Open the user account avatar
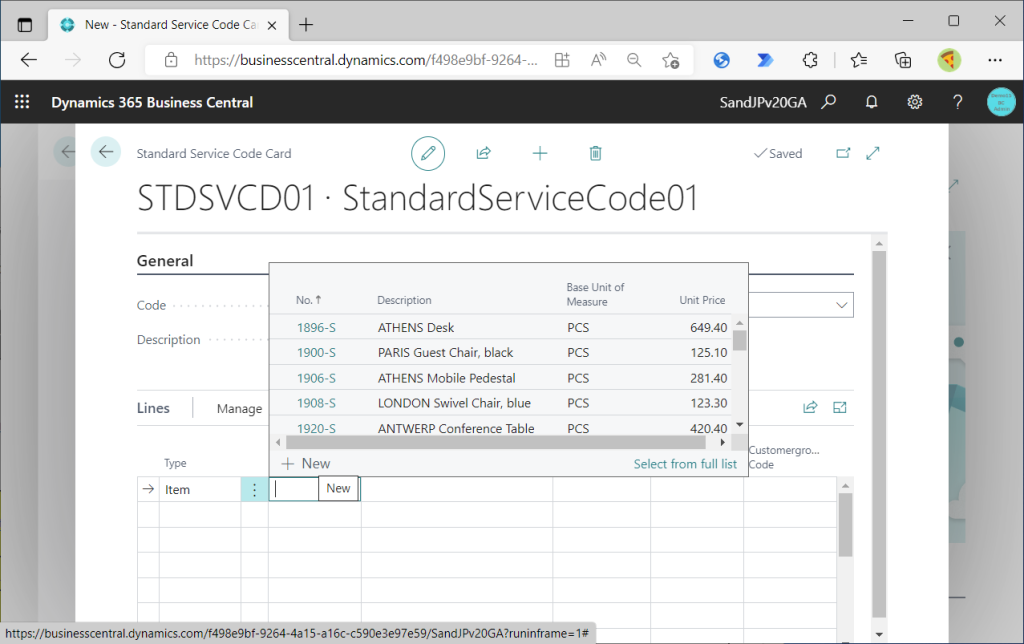The height and width of the screenshot is (644, 1024). (1000, 102)
